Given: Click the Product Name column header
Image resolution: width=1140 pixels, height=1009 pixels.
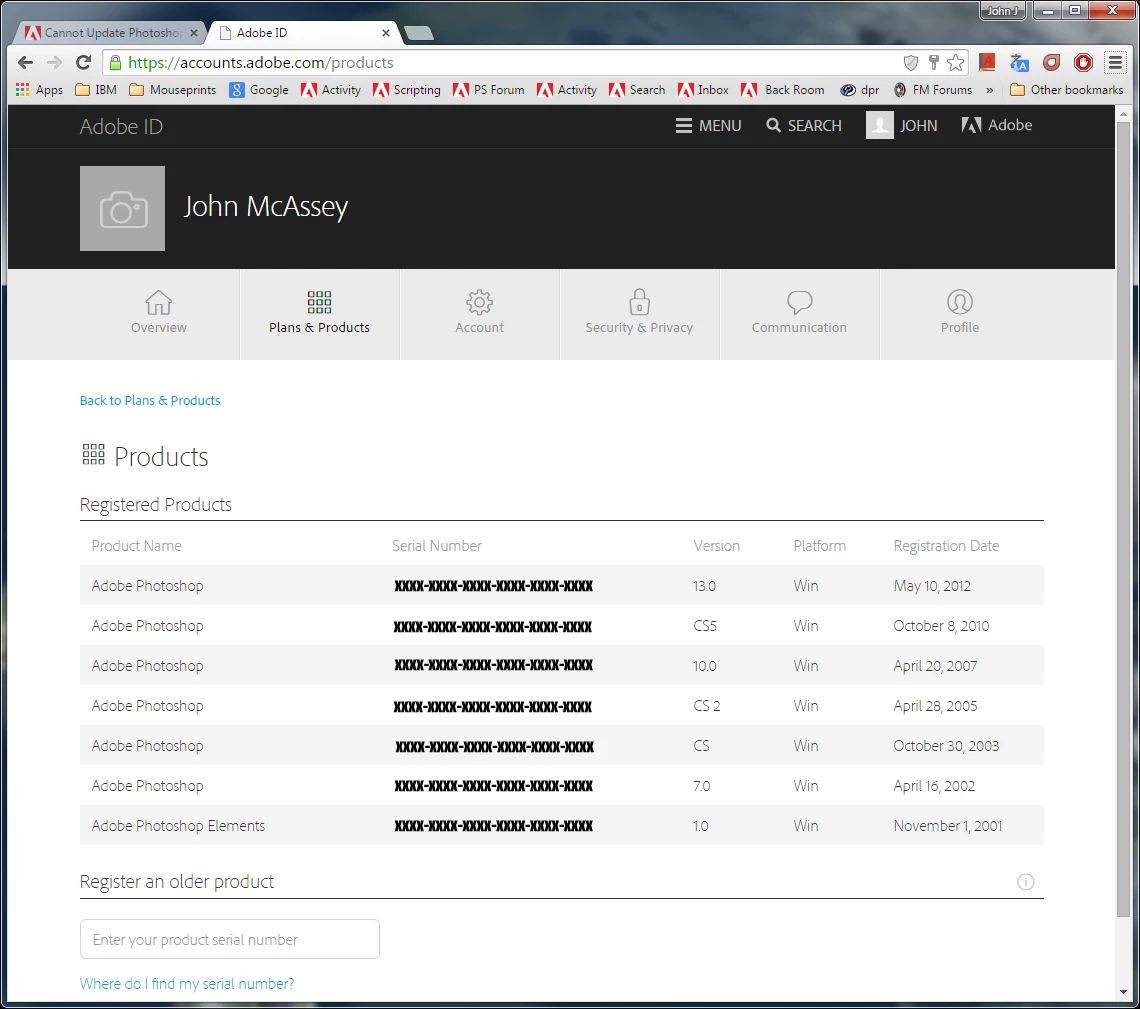Looking at the screenshot, I should (x=137, y=546).
